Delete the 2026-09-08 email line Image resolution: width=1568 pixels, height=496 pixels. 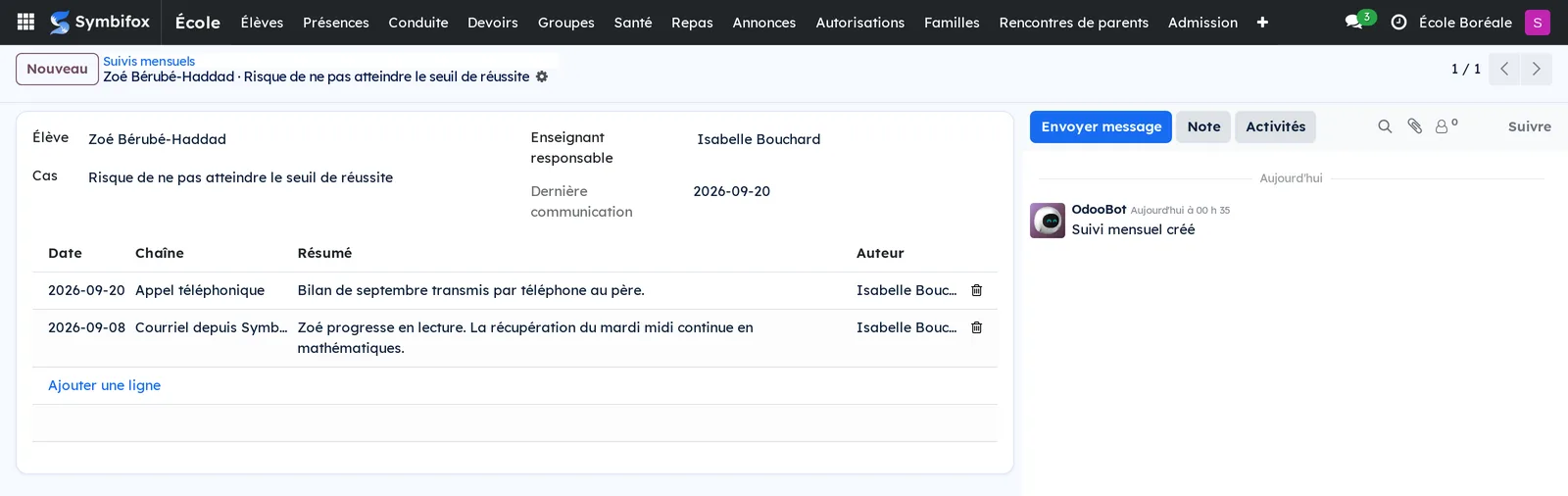pos(976,327)
